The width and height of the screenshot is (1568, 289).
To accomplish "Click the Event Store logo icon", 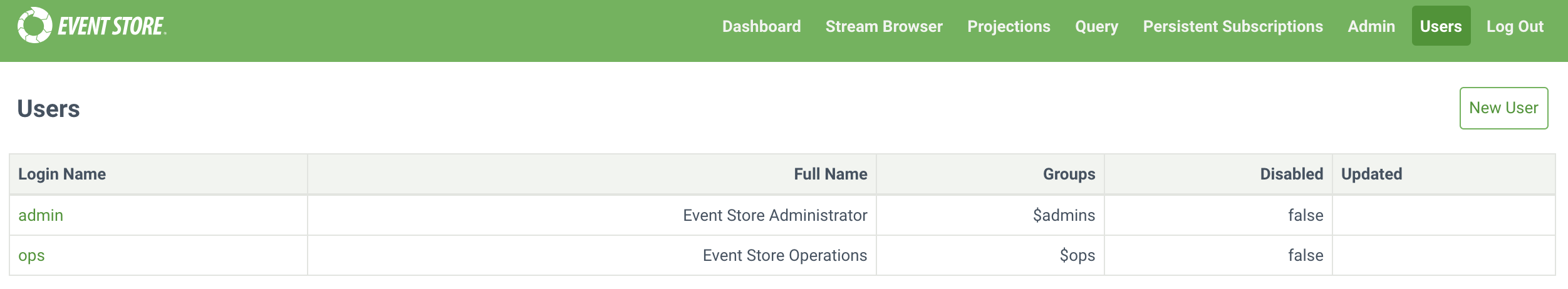I will pos(34,26).
